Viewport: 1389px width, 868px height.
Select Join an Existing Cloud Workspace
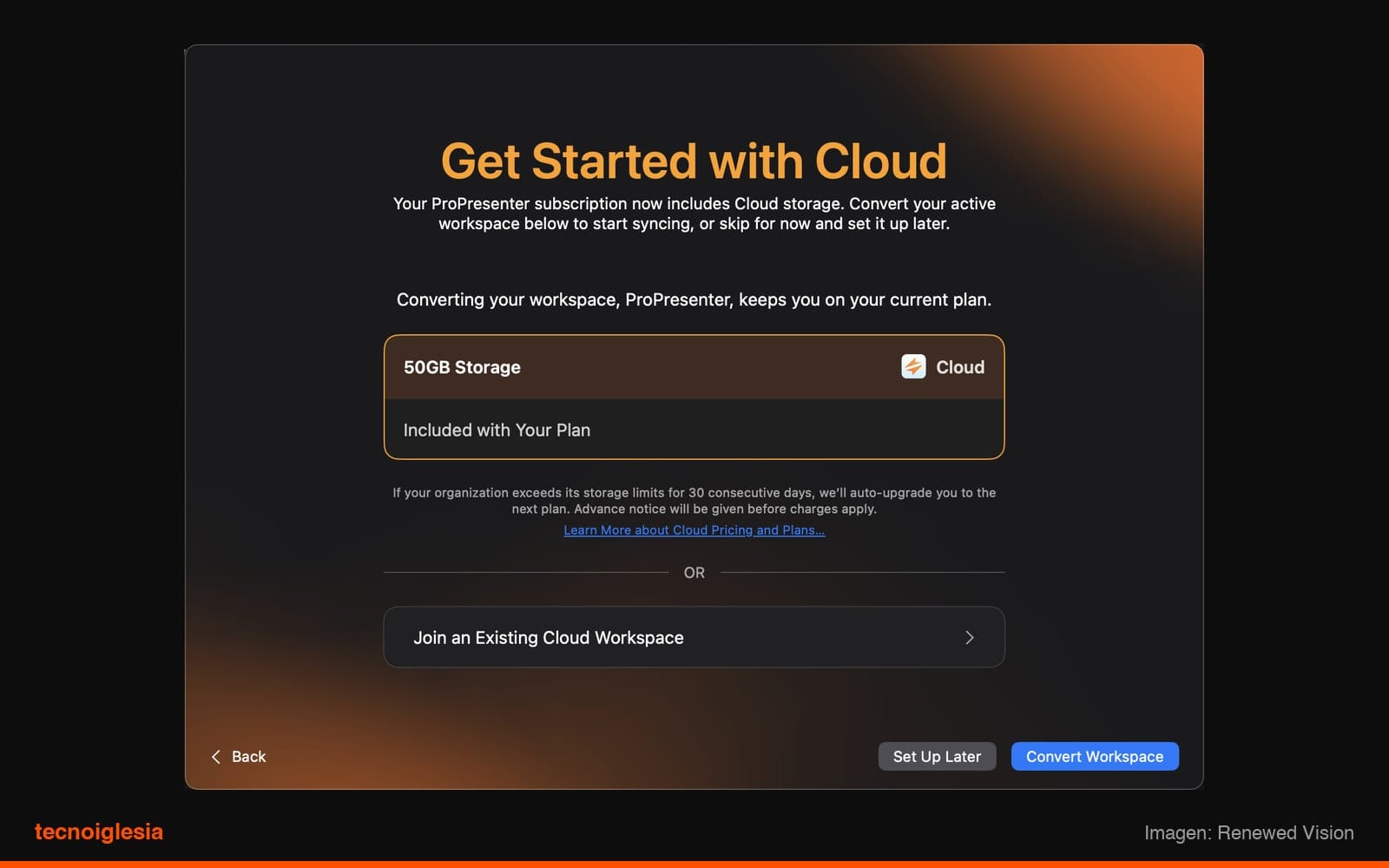pyautogui.click(x=694, y=637)
